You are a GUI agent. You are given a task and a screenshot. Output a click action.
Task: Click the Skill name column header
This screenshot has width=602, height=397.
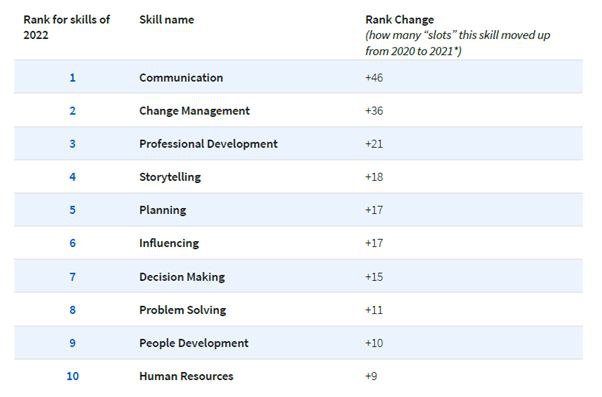click(166, 20)
